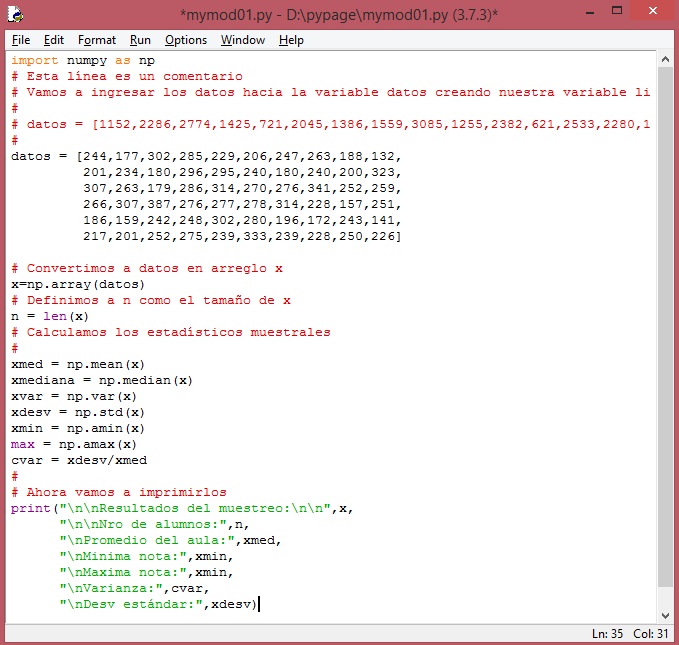The image size is (679, 645).
Task: Click the scrollbar down arrow
Action: coord(666,616)
